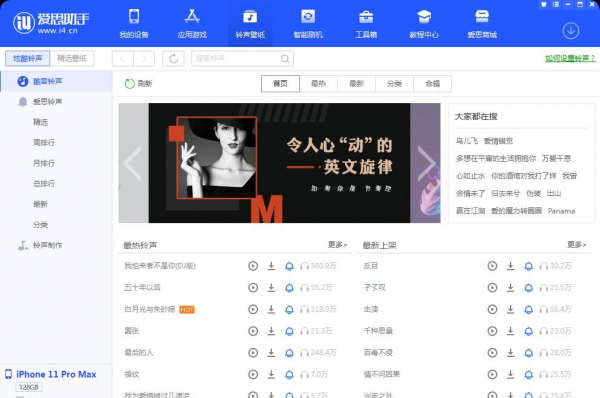The image size is (600, 398).
Task: Select the 分类 category tab in content area
Action: [x=395, y=83]
